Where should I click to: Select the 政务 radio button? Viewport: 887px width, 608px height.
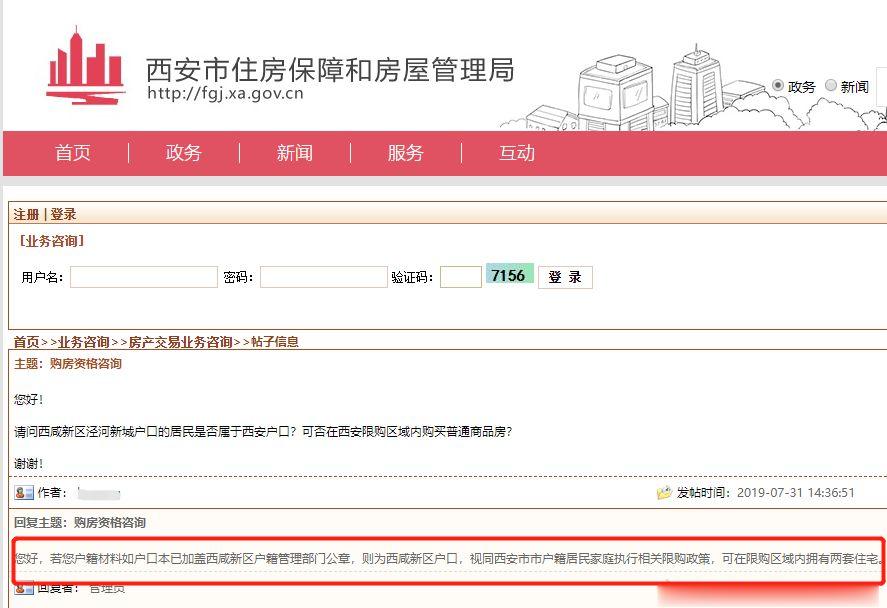777,86
